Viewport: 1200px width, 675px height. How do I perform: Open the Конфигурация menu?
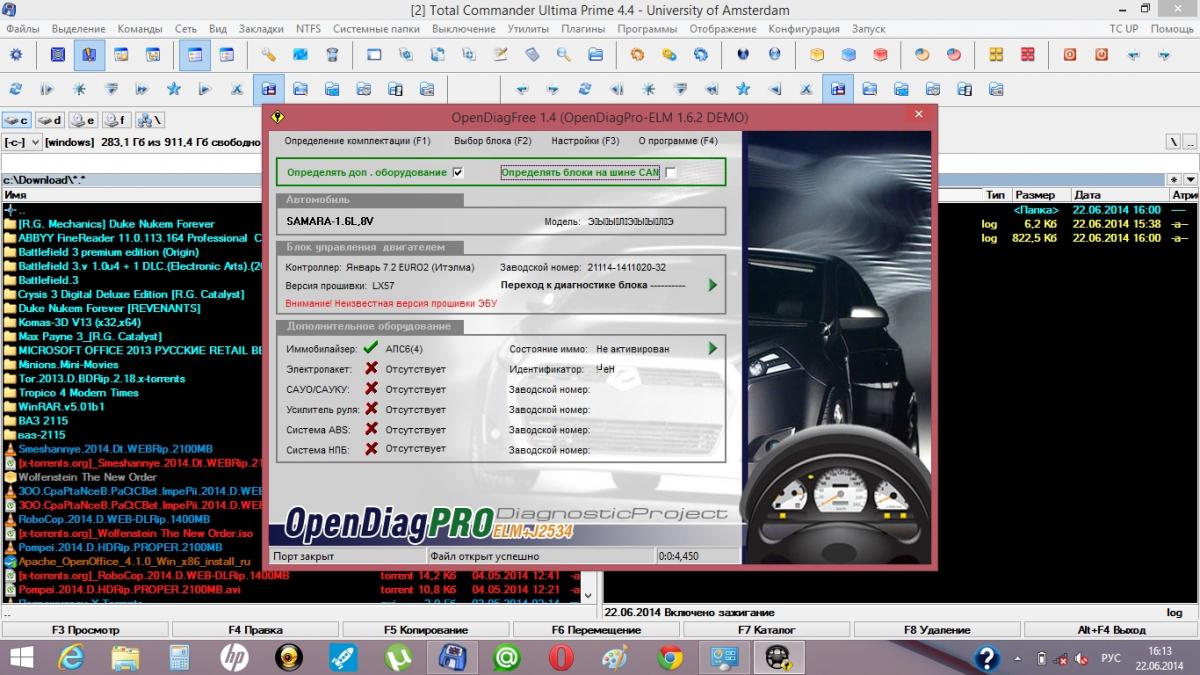coord(802,29)
